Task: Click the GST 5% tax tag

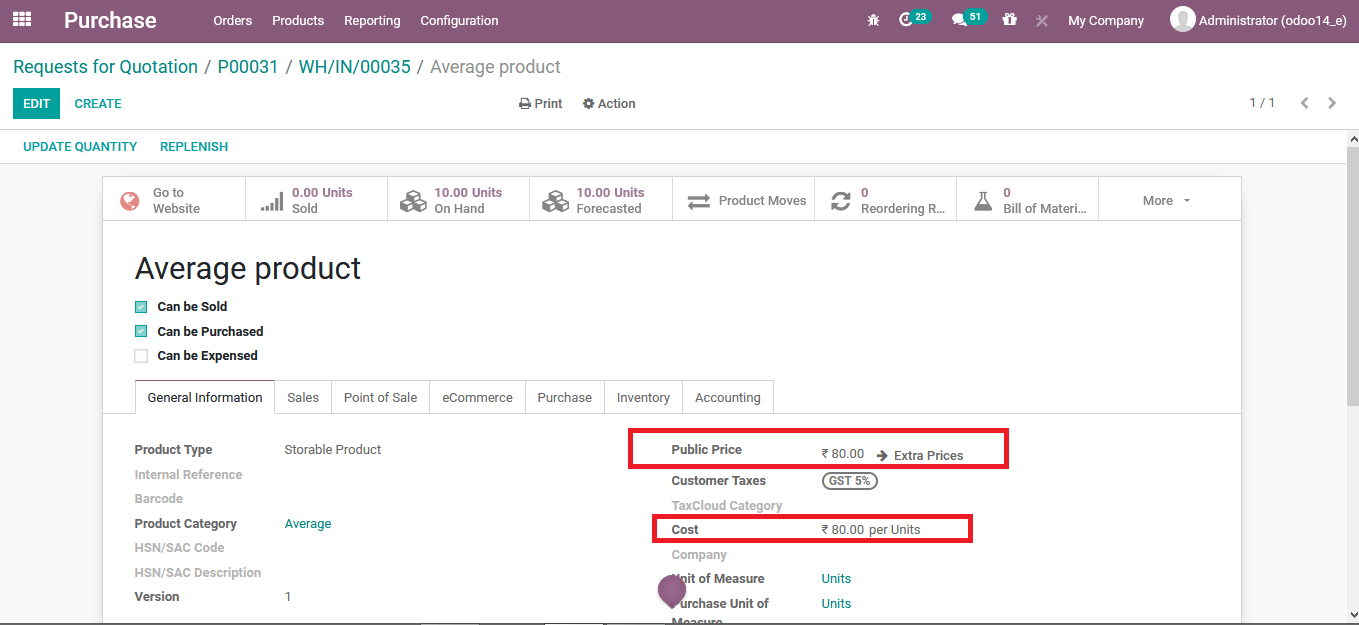Action: [x=850, y=481]
